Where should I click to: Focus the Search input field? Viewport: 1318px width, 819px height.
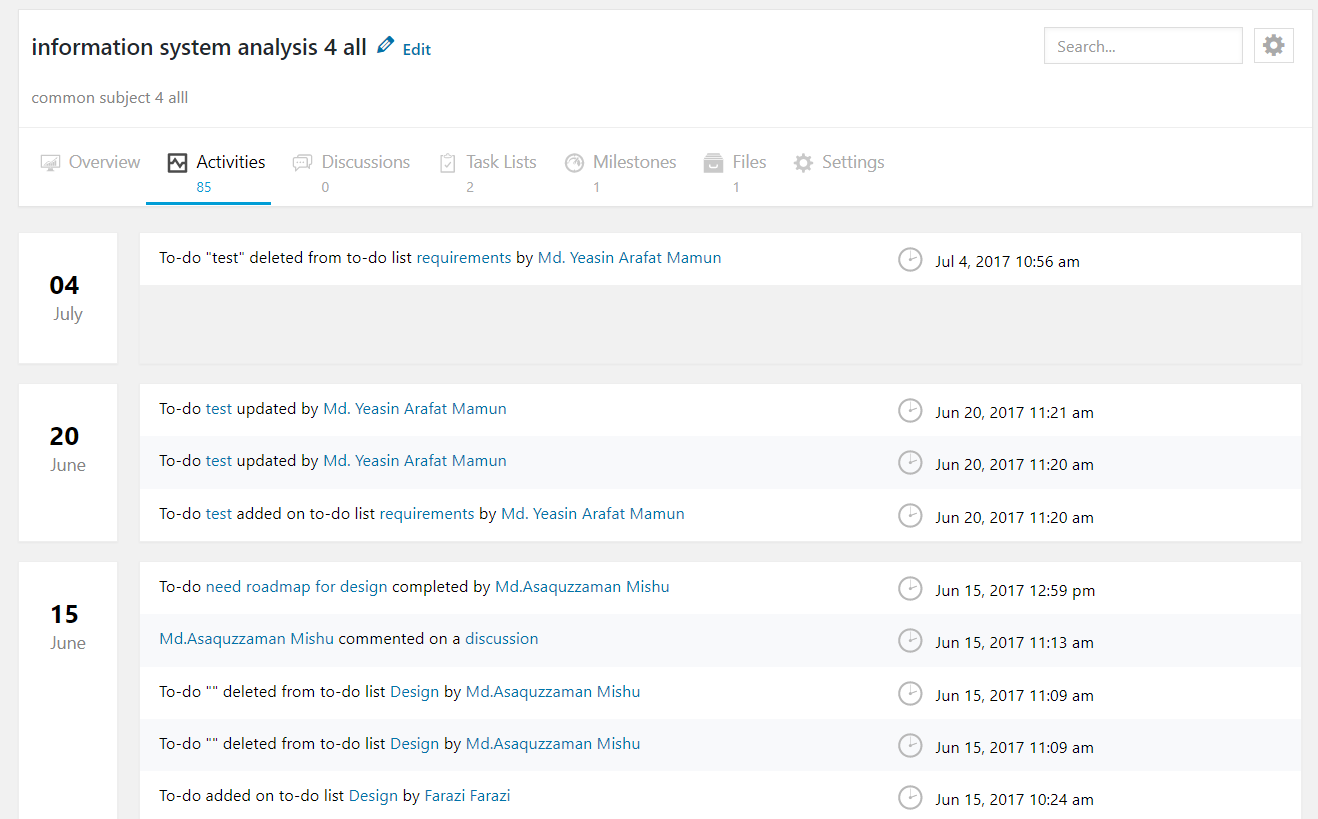pos(1143,46)
